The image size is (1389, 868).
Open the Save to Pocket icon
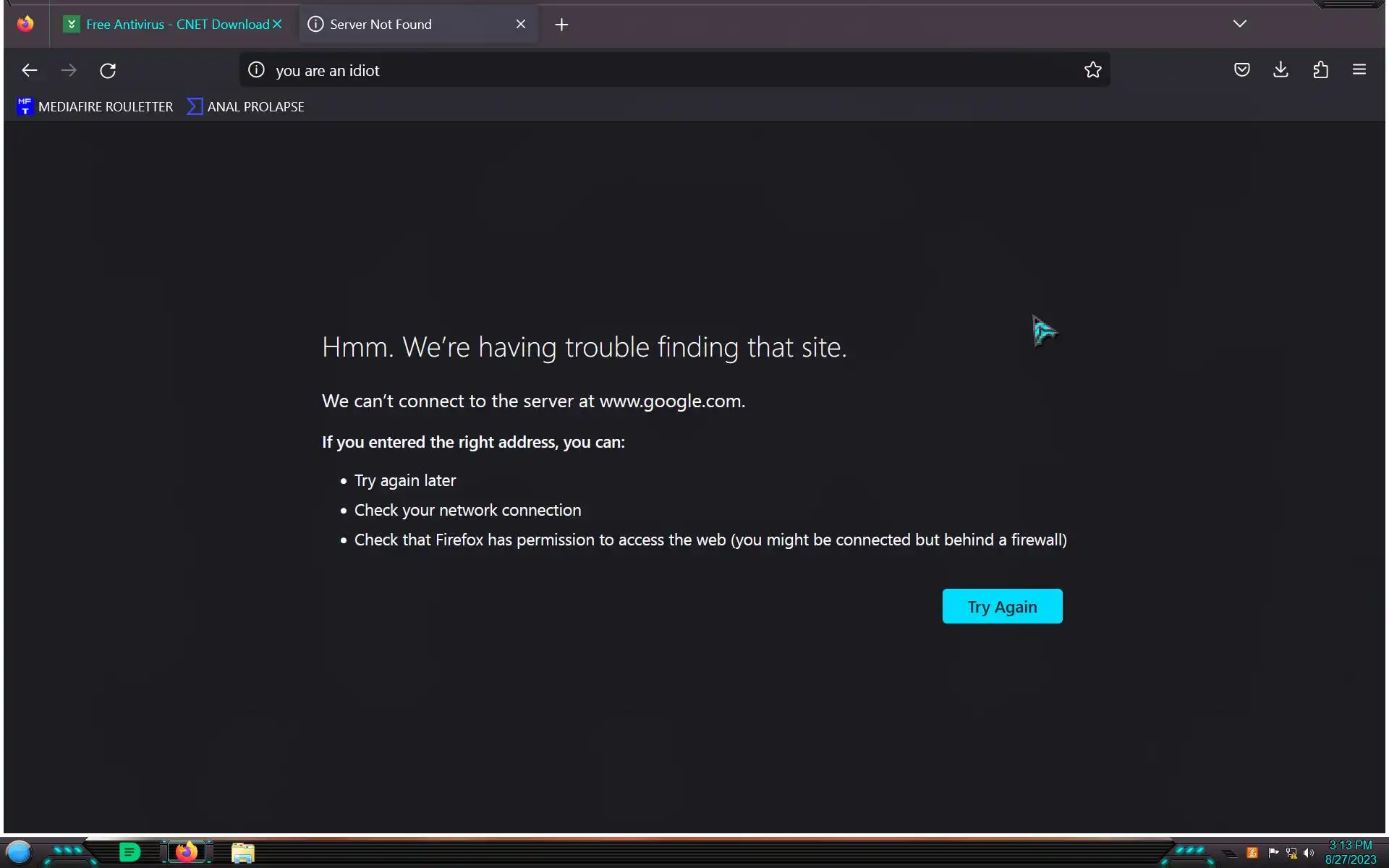(1241, 70)
